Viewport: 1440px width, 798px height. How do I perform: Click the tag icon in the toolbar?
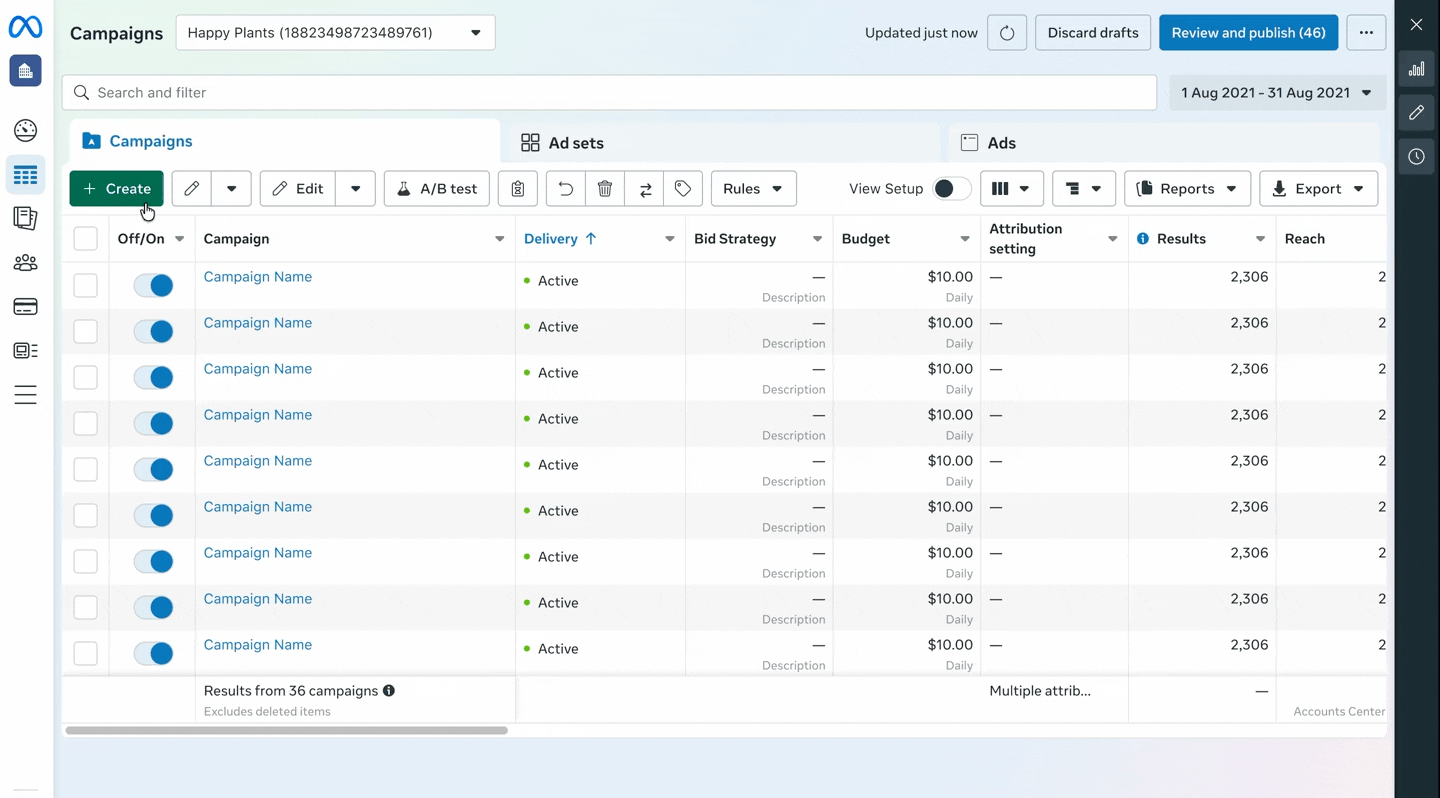683,188
